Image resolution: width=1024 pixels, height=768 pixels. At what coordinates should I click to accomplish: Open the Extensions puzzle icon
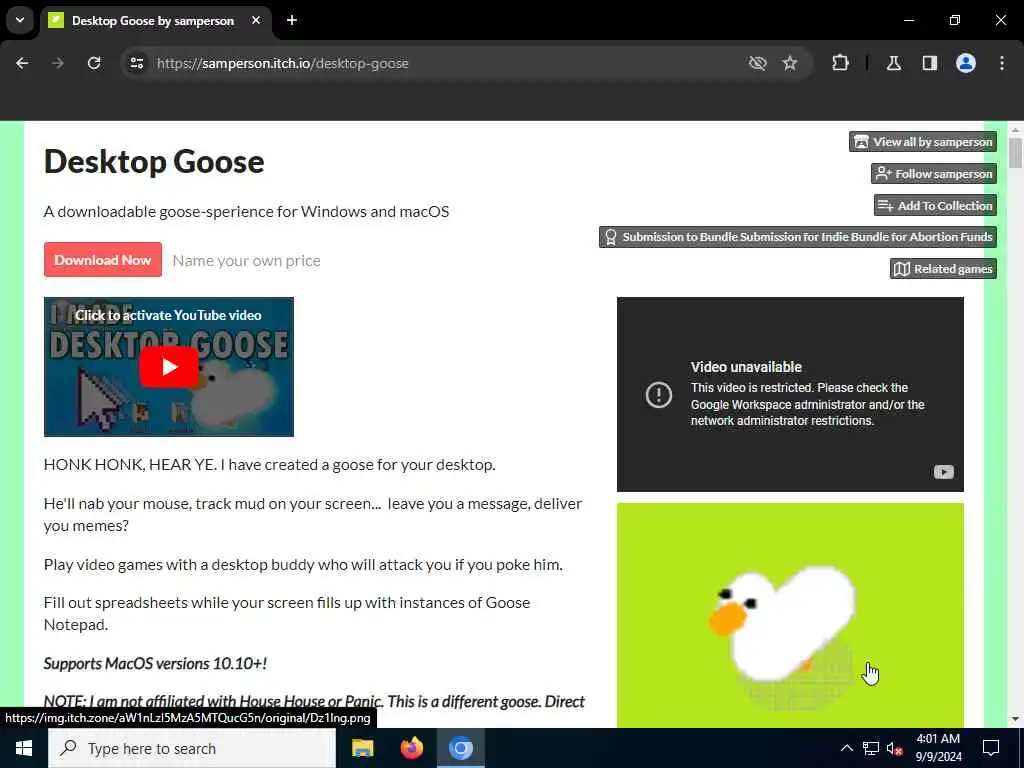pos(840,63)
